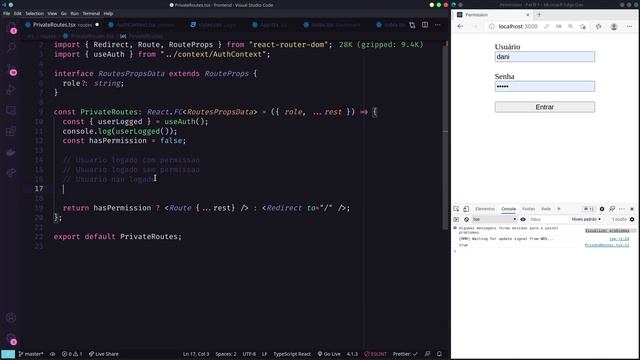Screen dimensions: 640x360
Task: Open DevTools feedback icon
Action: coord(612,209)
